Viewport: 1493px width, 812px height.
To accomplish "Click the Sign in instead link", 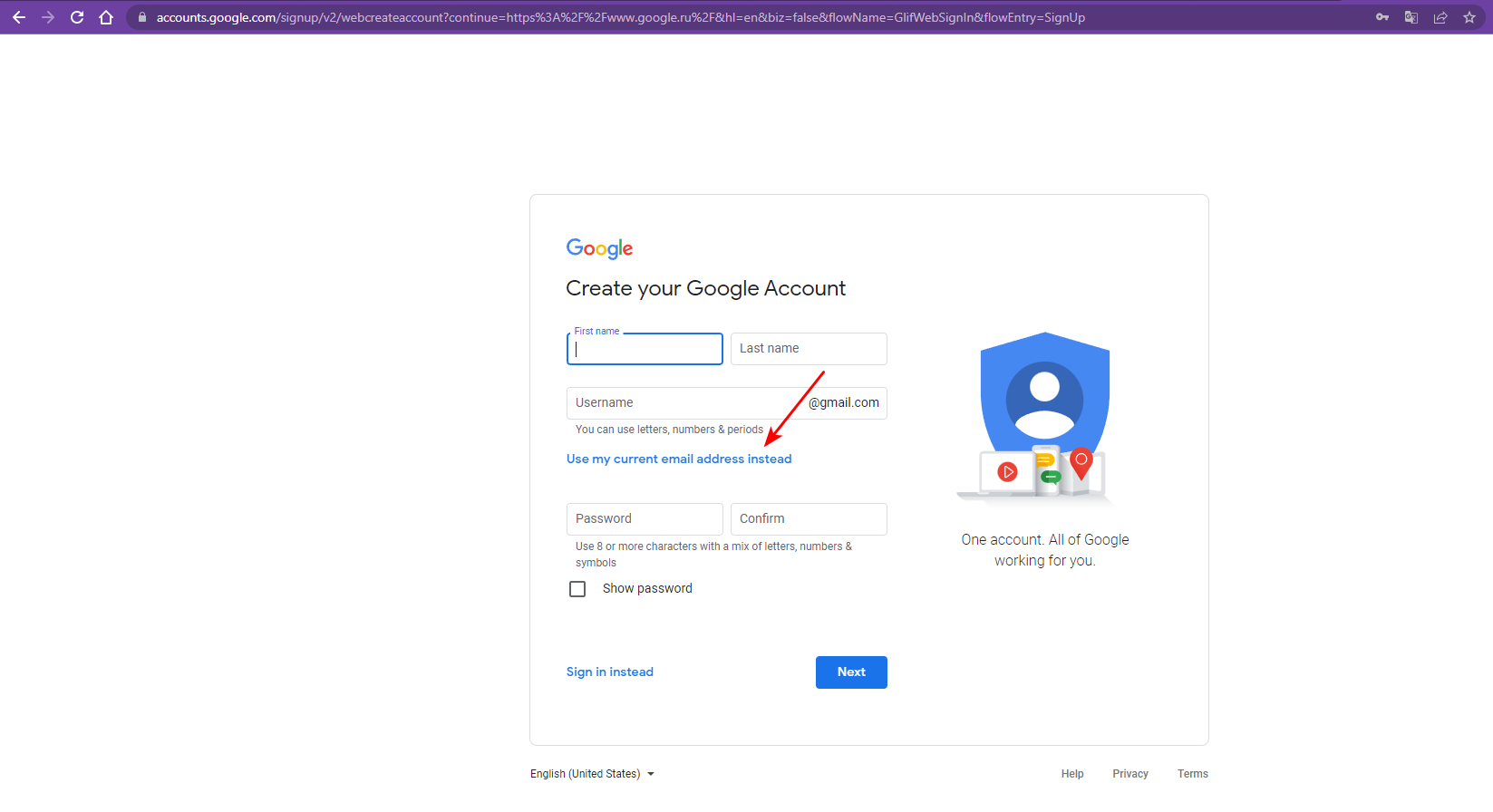I will (609, 672).
